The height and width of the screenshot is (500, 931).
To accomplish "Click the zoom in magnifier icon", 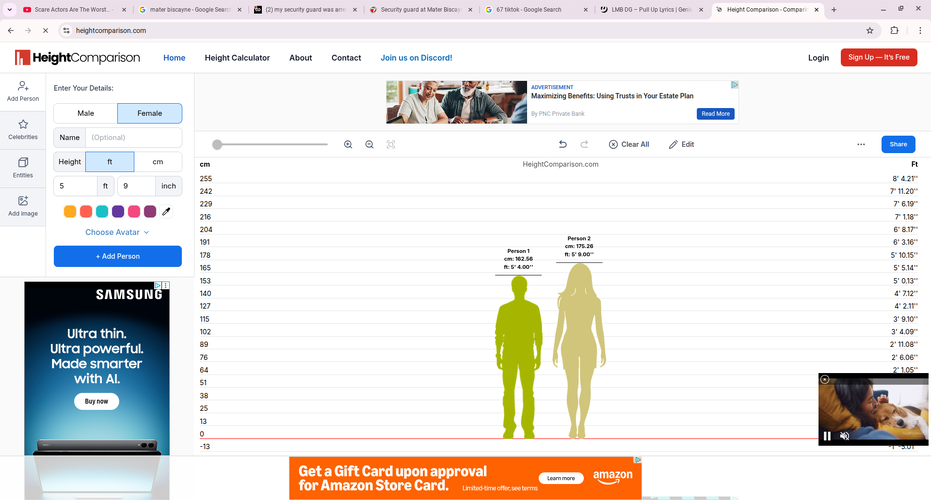I will 348,144.
